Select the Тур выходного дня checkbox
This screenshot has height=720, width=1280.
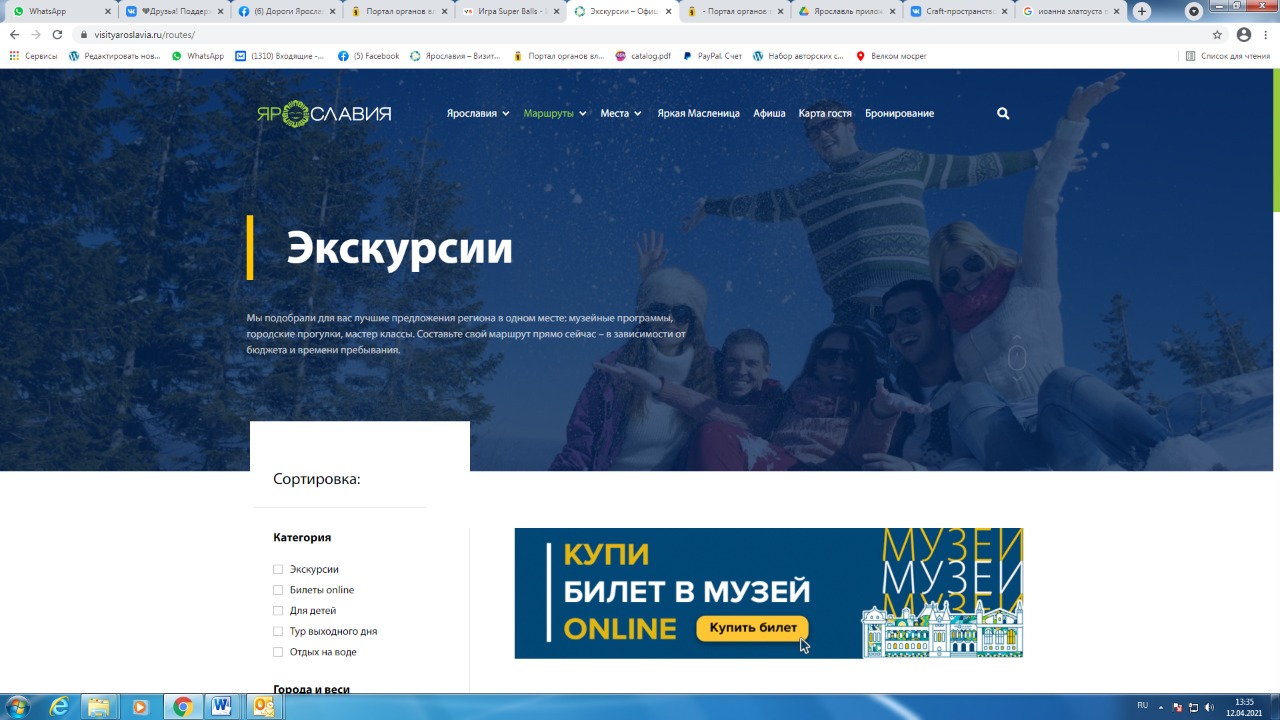pos(278,632)
